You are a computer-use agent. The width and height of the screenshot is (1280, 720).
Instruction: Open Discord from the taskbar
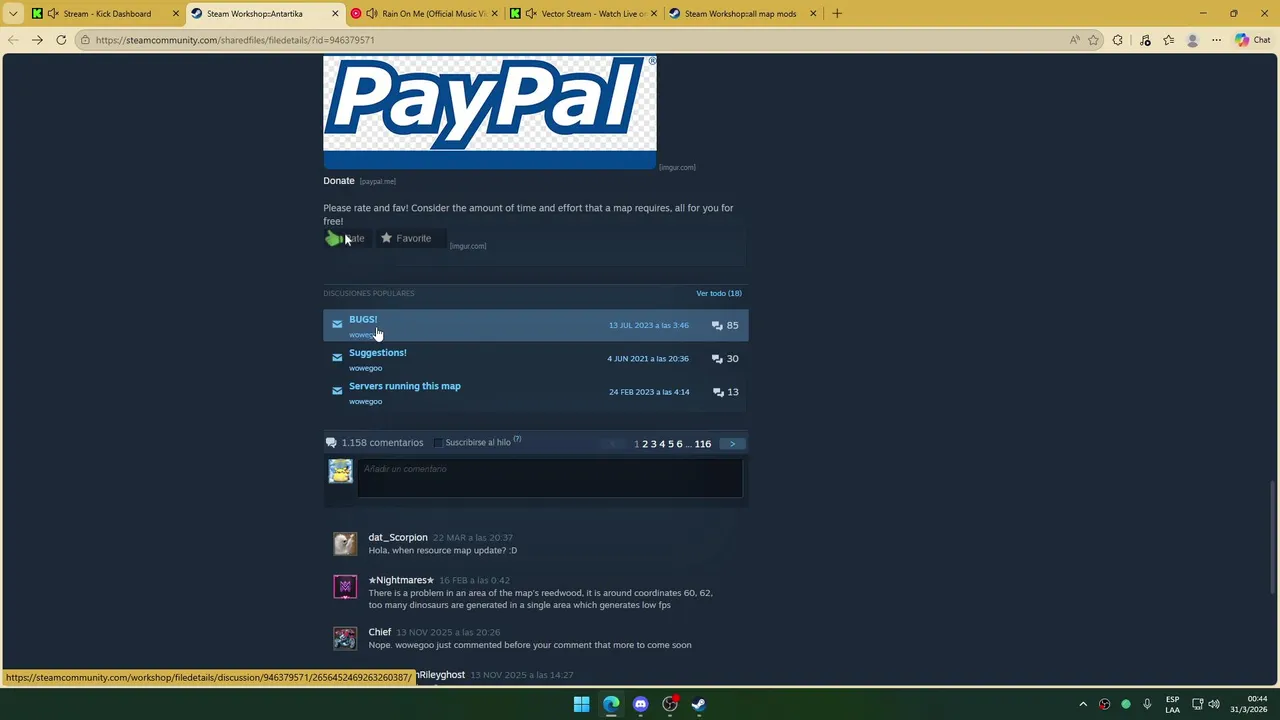point(641,704)
